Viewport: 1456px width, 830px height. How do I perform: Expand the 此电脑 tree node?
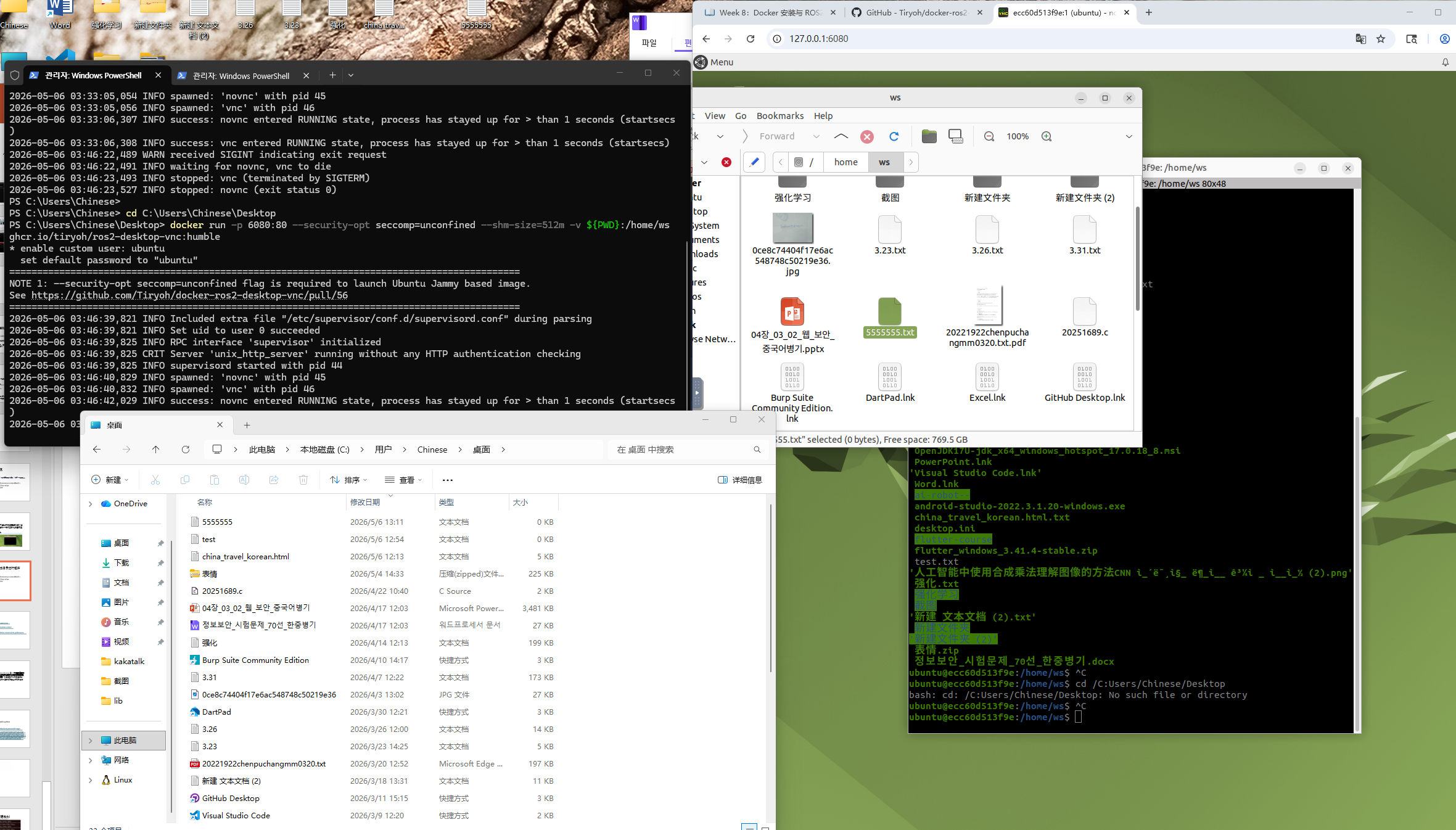pos(91,741)
